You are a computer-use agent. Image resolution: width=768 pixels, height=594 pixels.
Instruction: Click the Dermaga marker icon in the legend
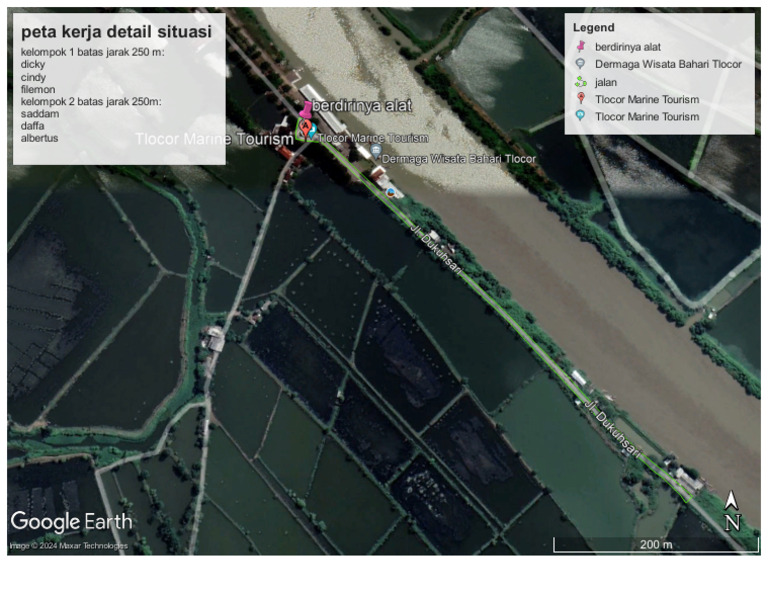coord(580,64)
